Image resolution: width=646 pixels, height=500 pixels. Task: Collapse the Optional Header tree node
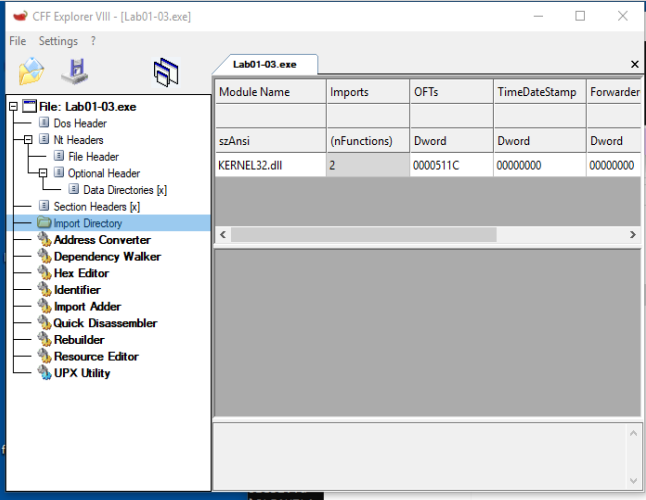click(x=43, y=173)
